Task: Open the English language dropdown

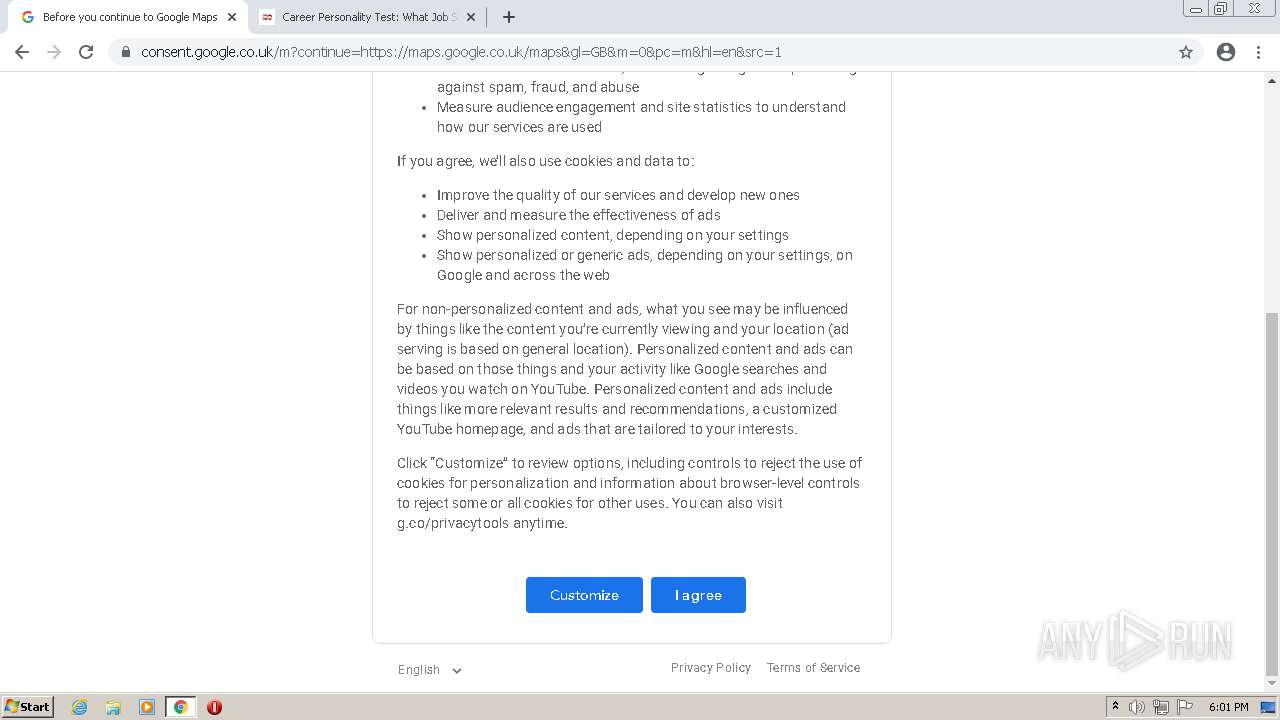Action: point(430,670)
